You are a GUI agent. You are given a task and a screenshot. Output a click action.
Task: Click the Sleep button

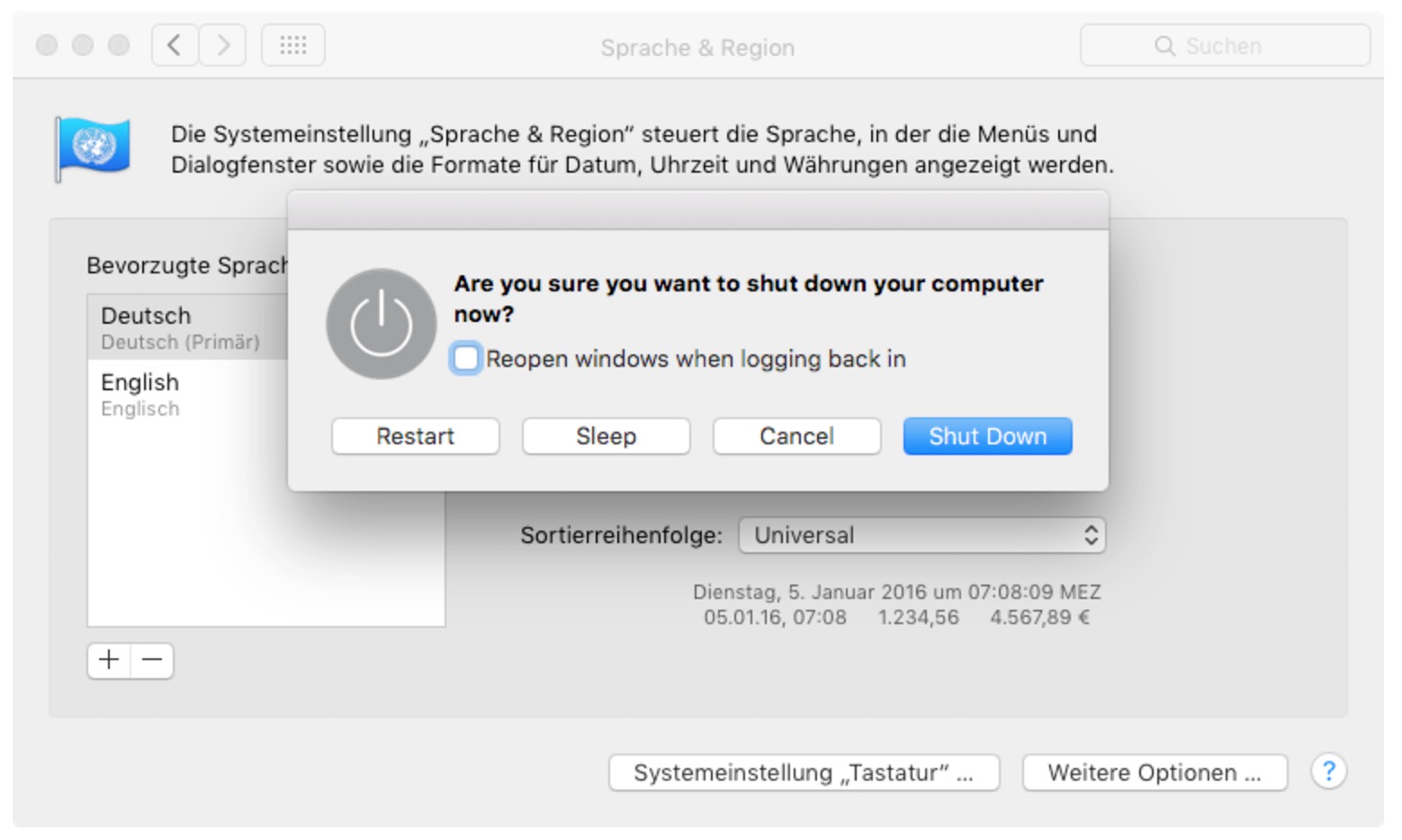pyautogui.click(x=607, y=436)
